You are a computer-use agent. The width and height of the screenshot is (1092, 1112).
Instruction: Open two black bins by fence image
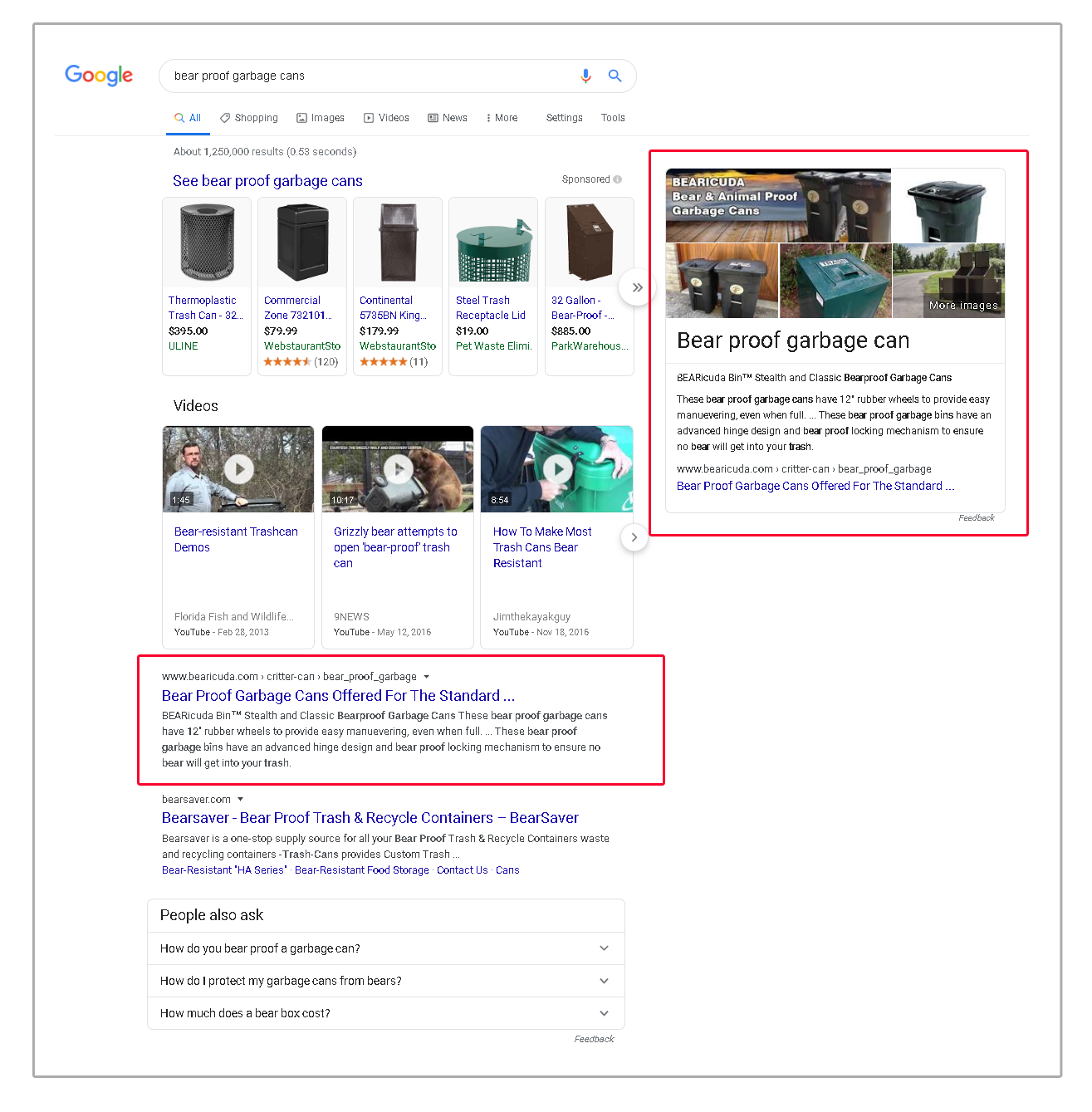(x=722, y=281)
